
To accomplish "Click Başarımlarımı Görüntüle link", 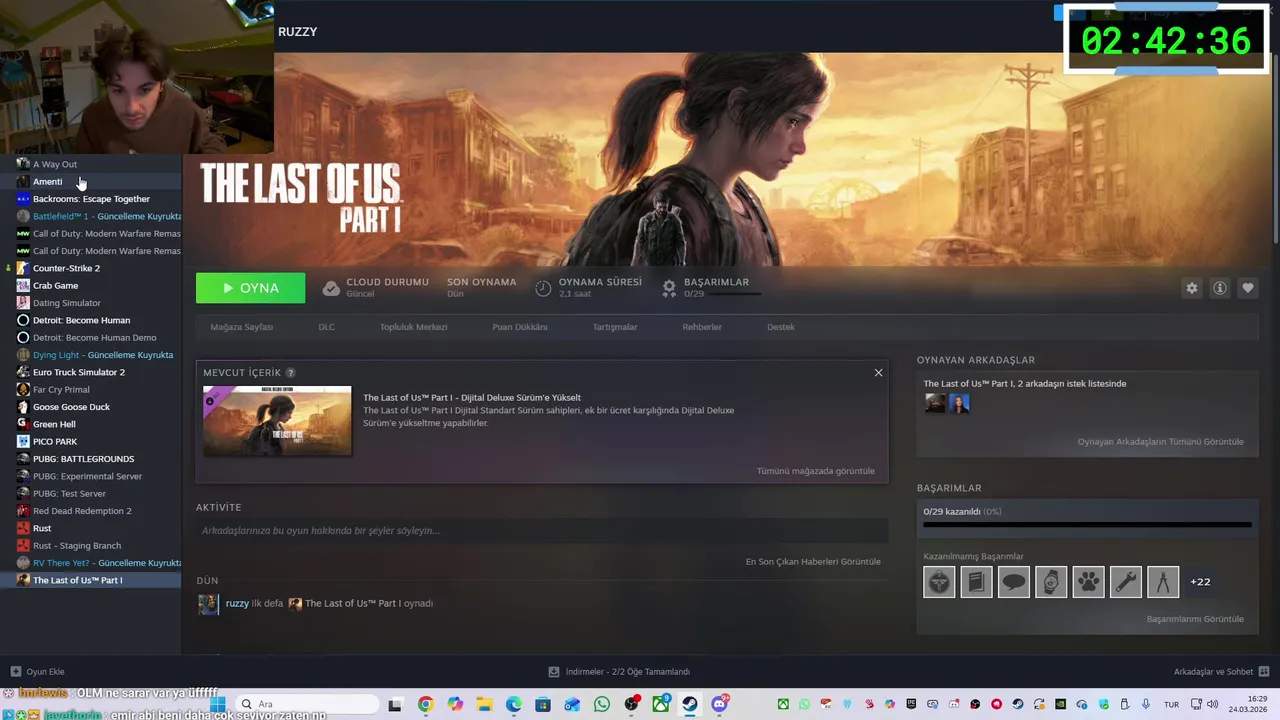I will click(1195, 619).
